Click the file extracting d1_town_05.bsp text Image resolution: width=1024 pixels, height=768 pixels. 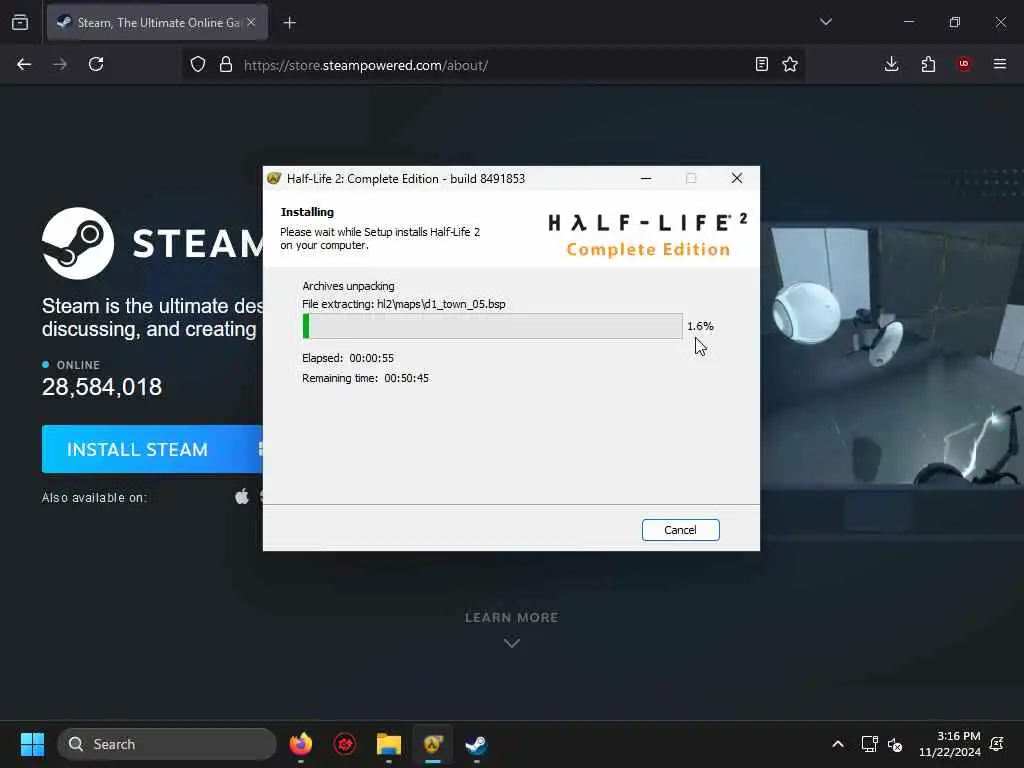(404, 304)
